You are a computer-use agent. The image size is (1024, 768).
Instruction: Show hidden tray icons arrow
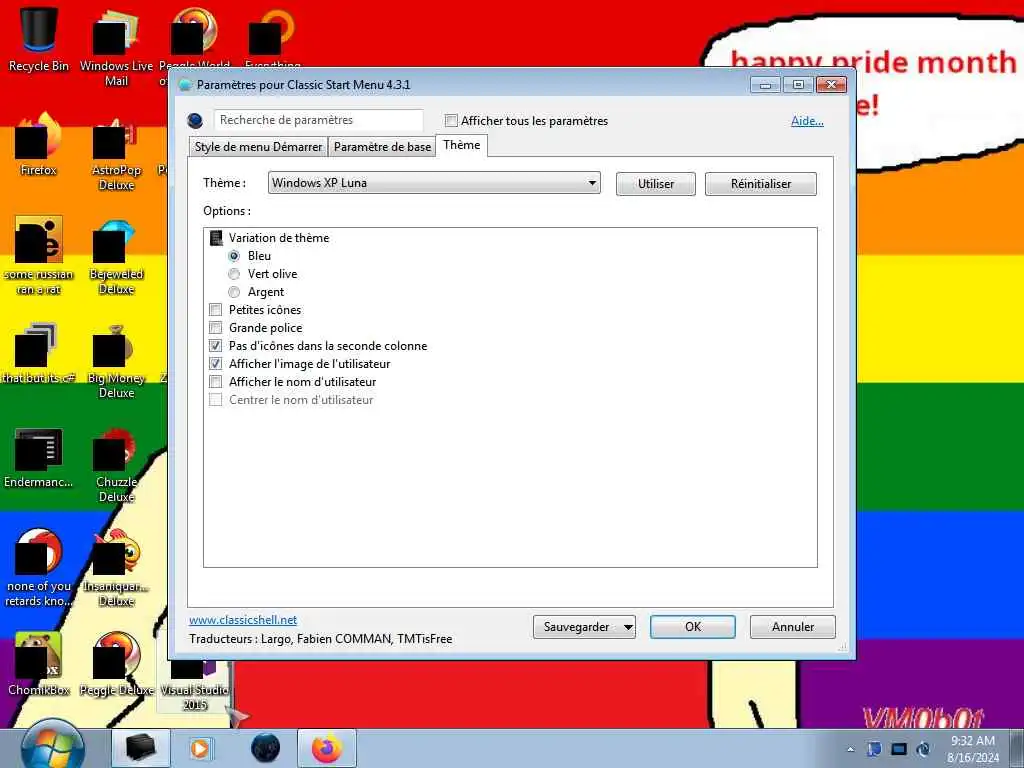pos(850,749)
